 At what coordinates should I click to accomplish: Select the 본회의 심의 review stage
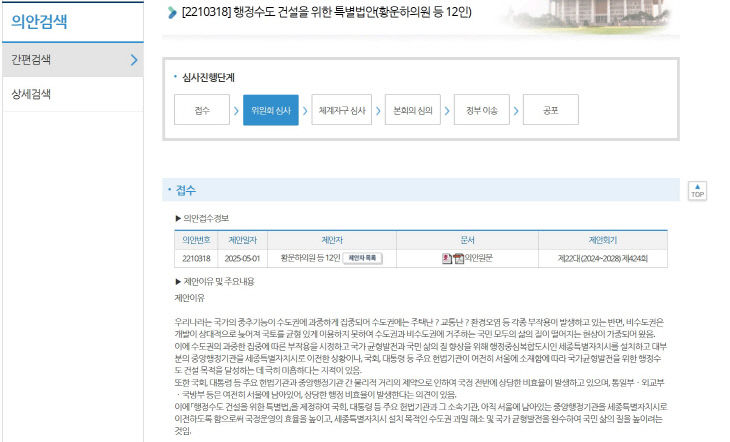[412, 110]
